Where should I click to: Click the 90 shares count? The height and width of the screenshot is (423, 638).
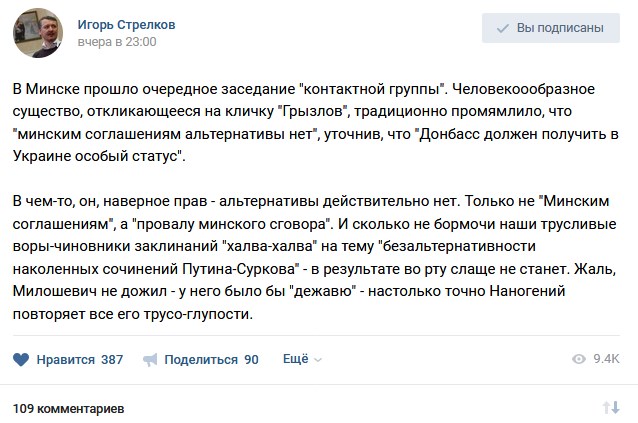tap(251, 360)
